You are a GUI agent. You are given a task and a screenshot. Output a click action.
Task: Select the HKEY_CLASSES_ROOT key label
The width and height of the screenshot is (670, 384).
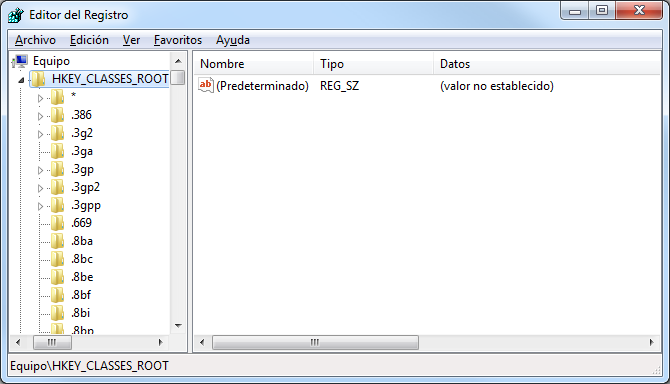point(110,79)
